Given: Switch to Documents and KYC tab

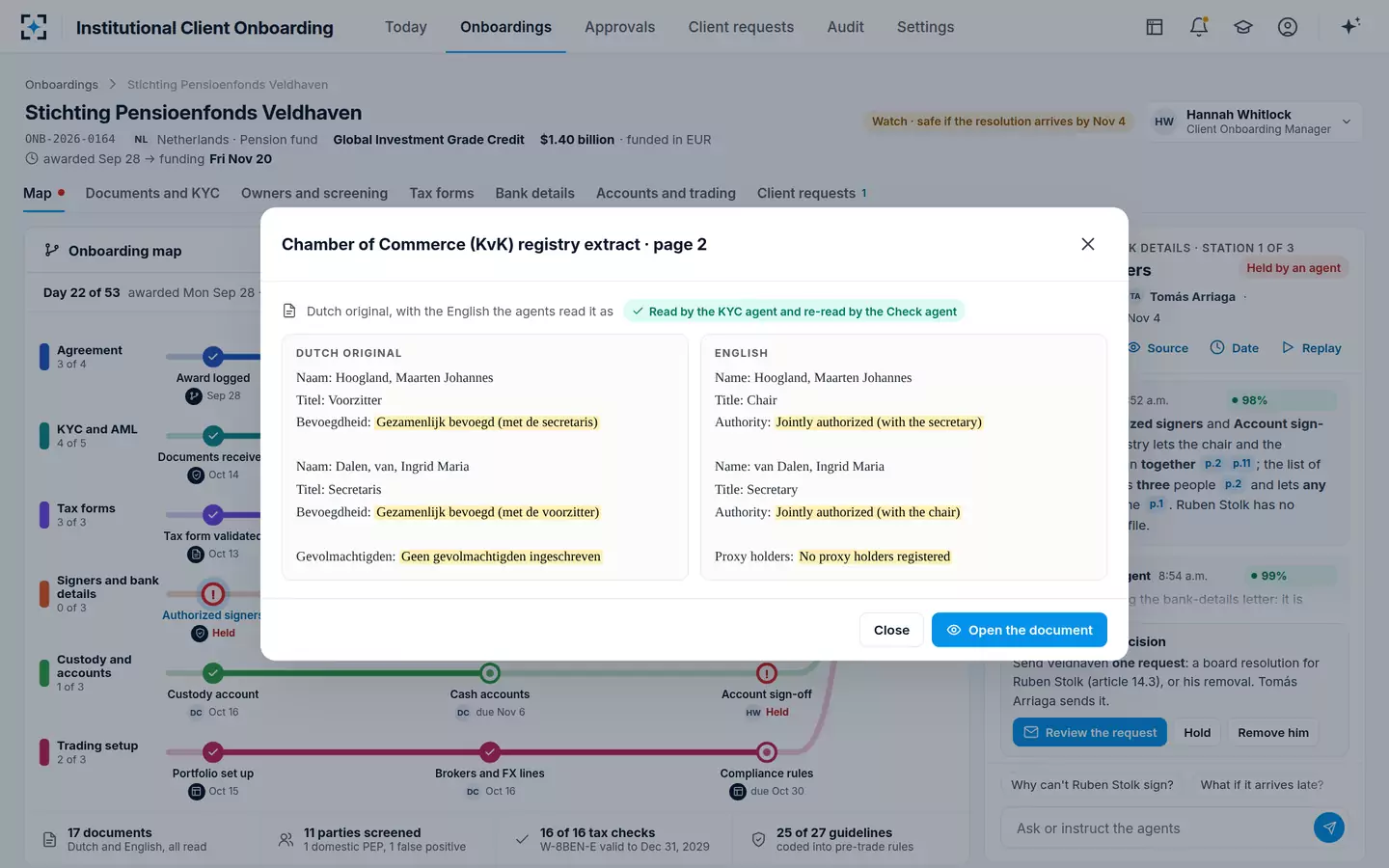Looking at the screenshot, I should click(x=152, y=193).
